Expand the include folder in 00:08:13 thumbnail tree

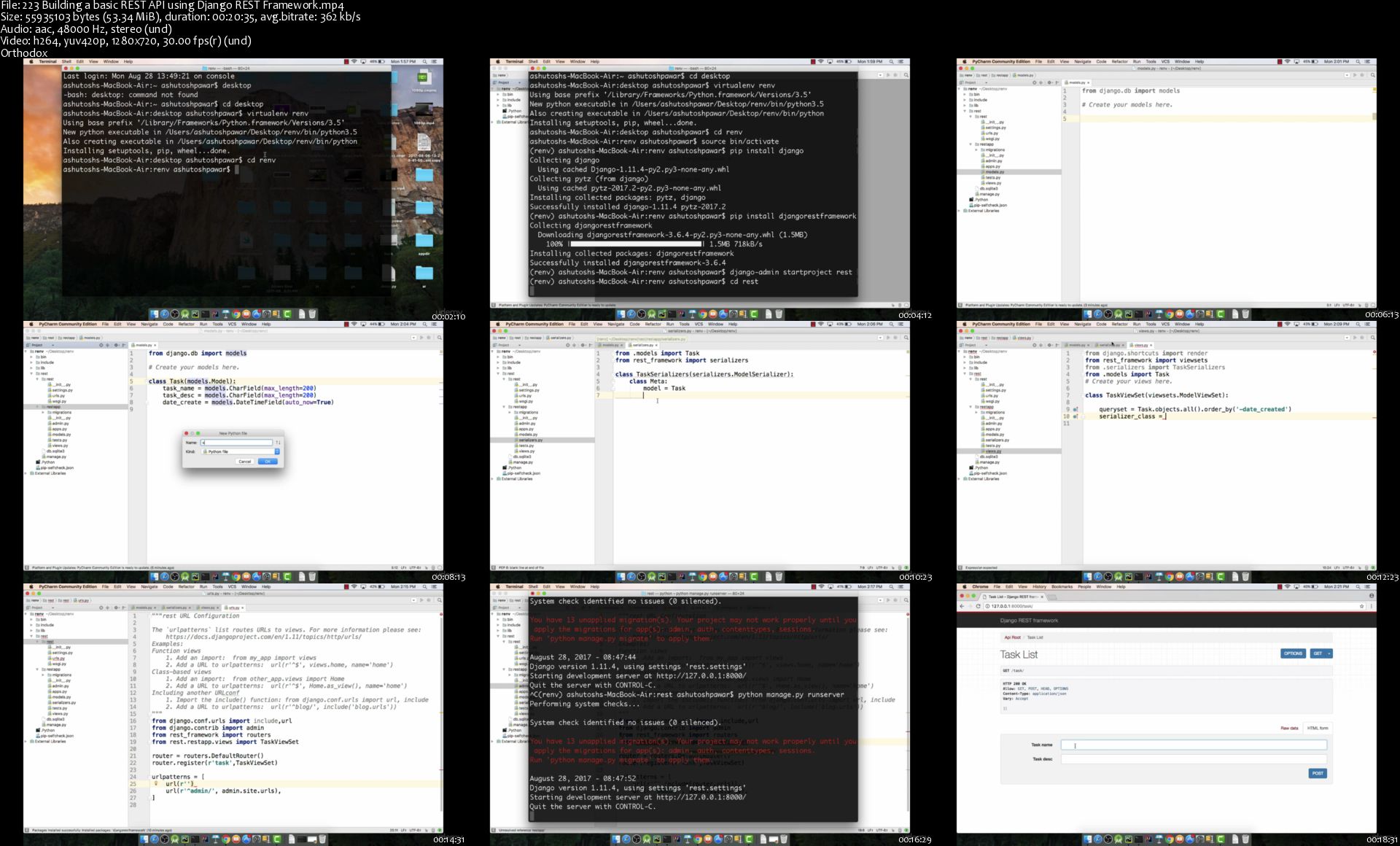click(x=31, y=362)
